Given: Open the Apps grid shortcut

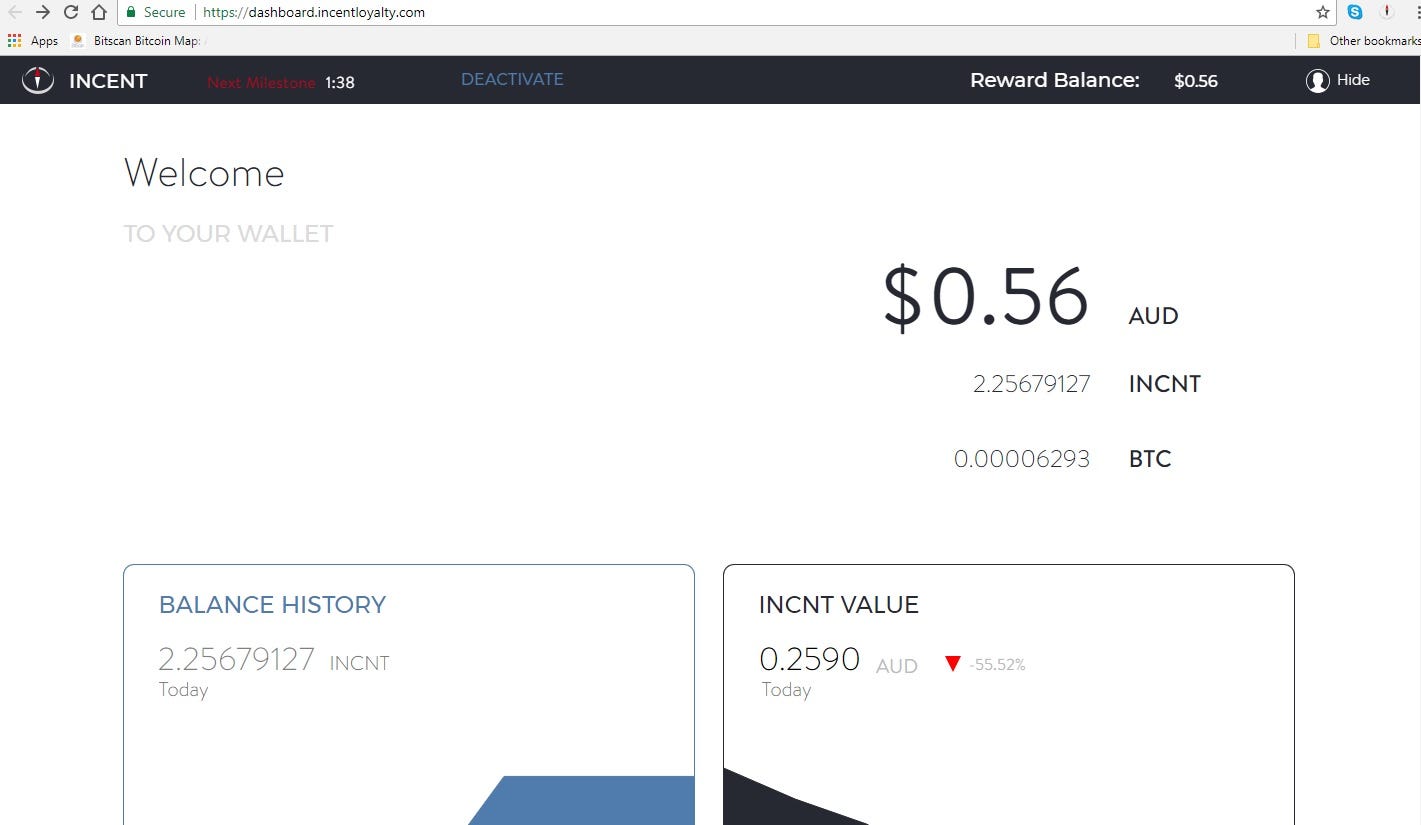Looking at the screenshot, I should pos(33,41).
